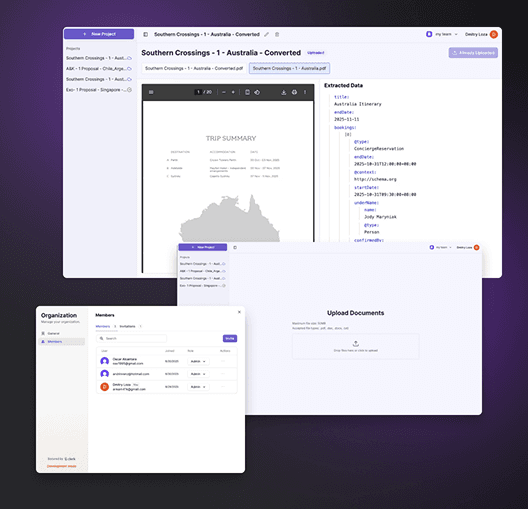Open Admin role dropdown for Oscar's row
Image resolution: width=528 pixels, height=509 pixels.
click(198, 362)
